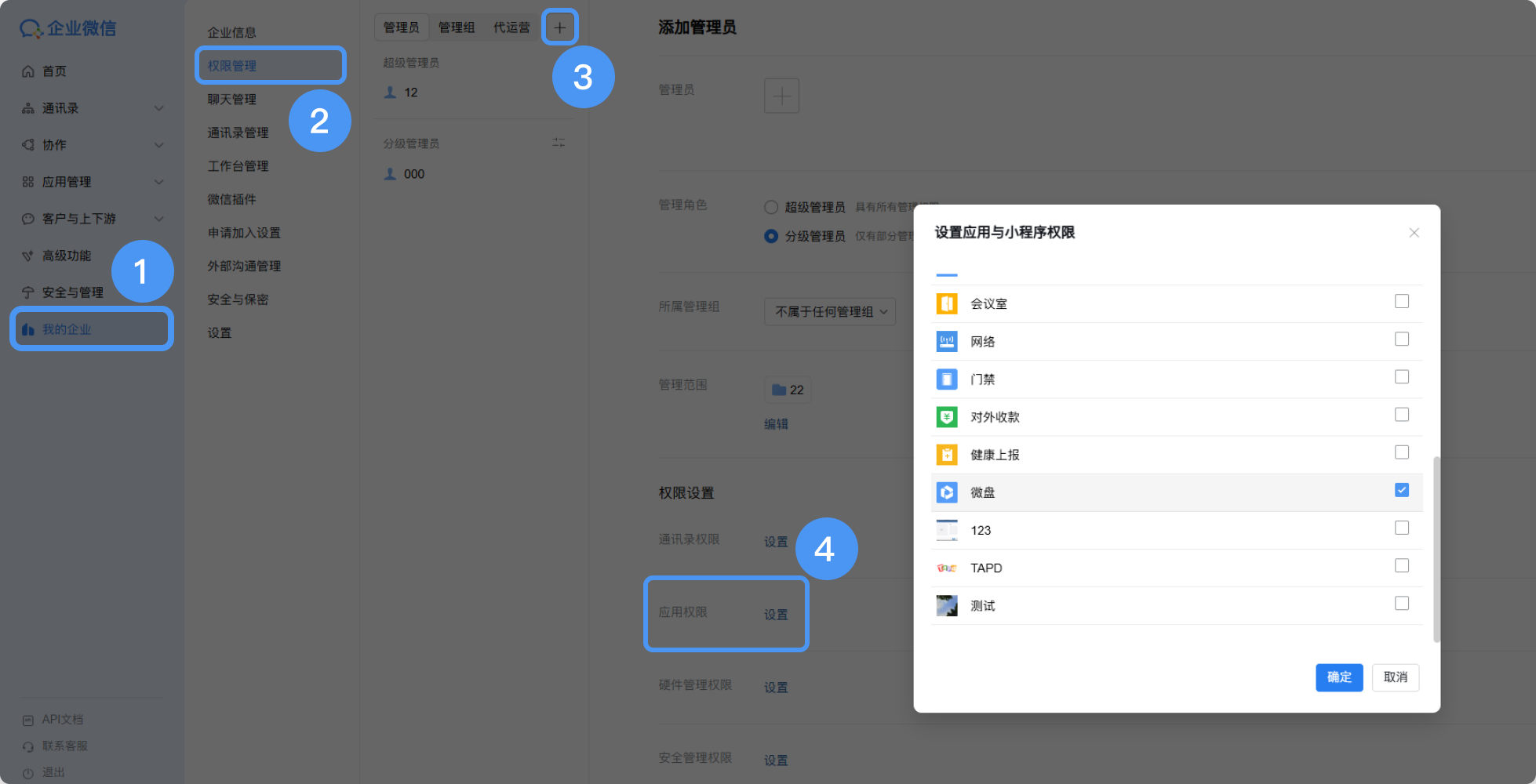The image size is (1536, 784).
Task: Close the 设置应用与小程序权限 dialog
Action: tap(1414, 233)
